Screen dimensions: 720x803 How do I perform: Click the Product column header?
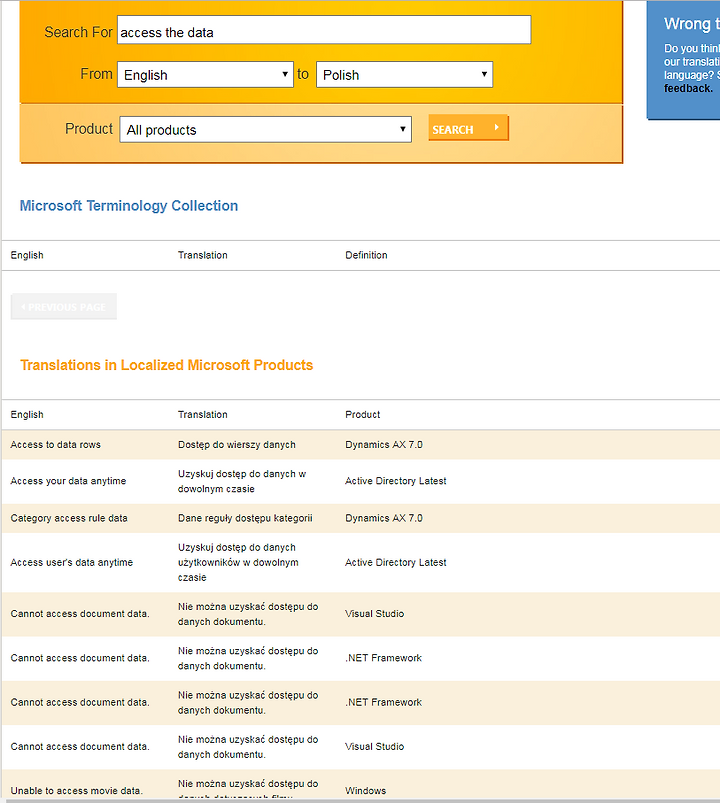point(363,414)
